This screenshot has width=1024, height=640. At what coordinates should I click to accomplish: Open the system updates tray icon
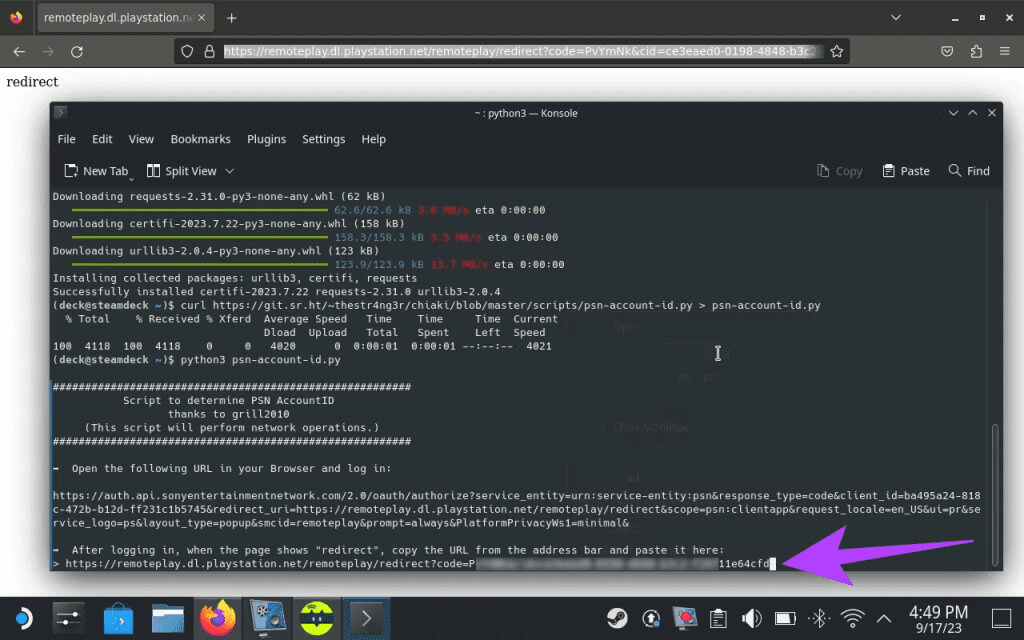coord(651,618)
